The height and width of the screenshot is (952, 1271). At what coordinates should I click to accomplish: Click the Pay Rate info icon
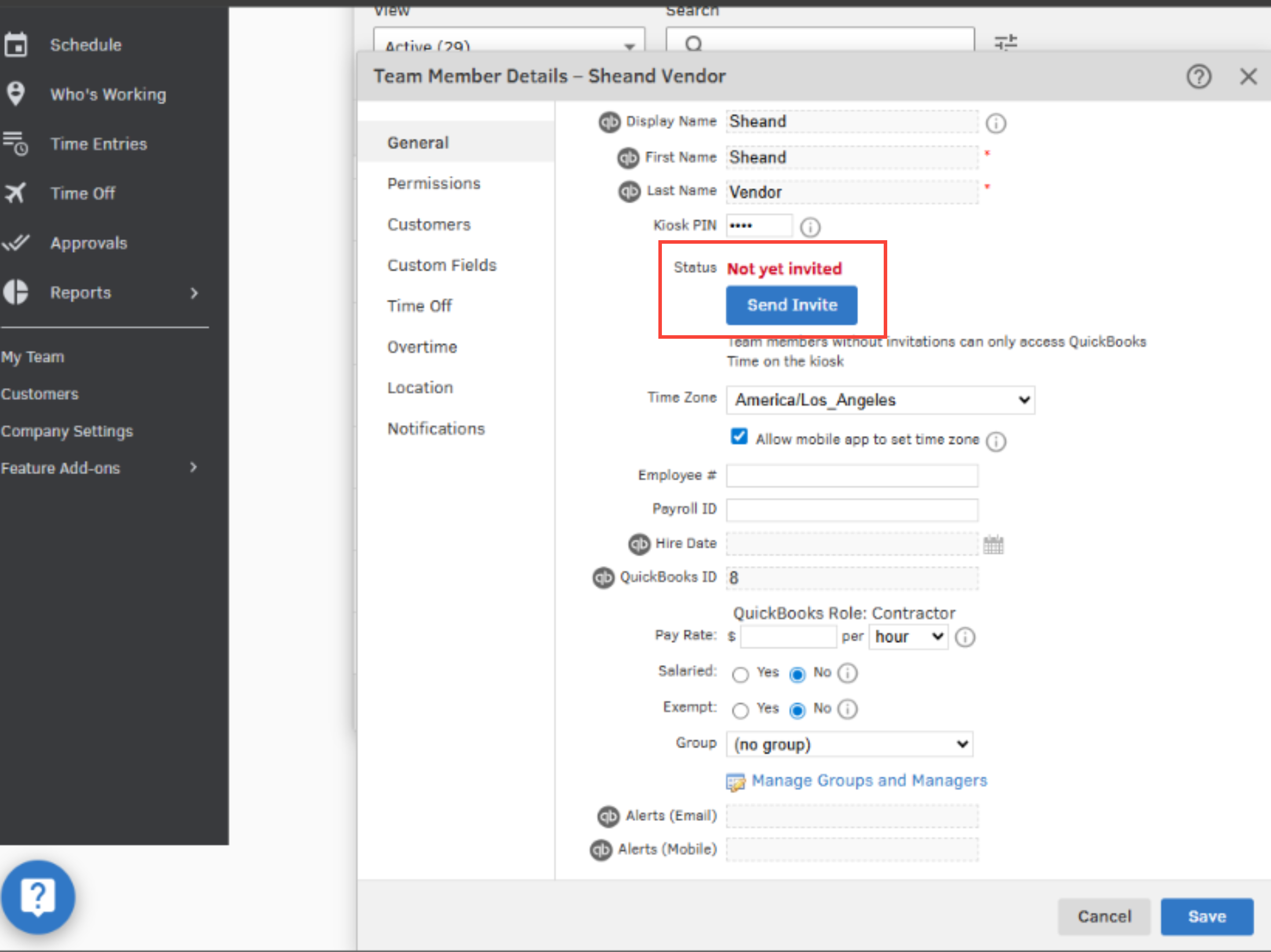965,637
